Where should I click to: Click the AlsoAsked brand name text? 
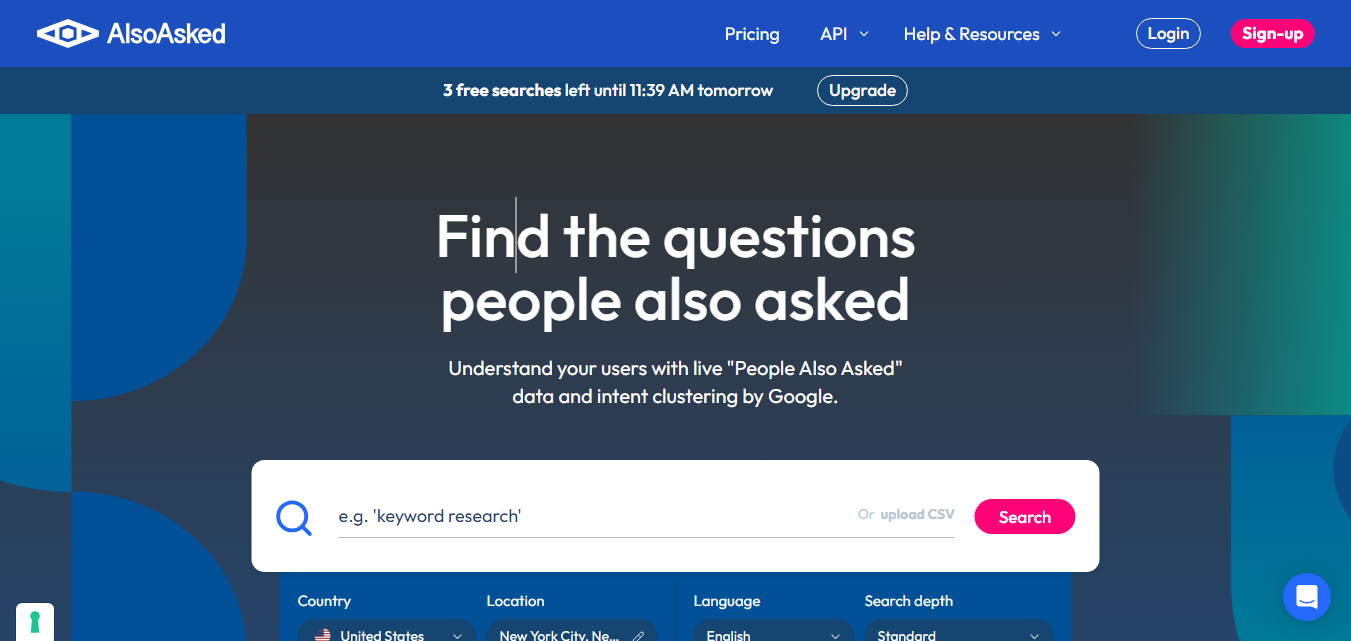coord(167,34)
